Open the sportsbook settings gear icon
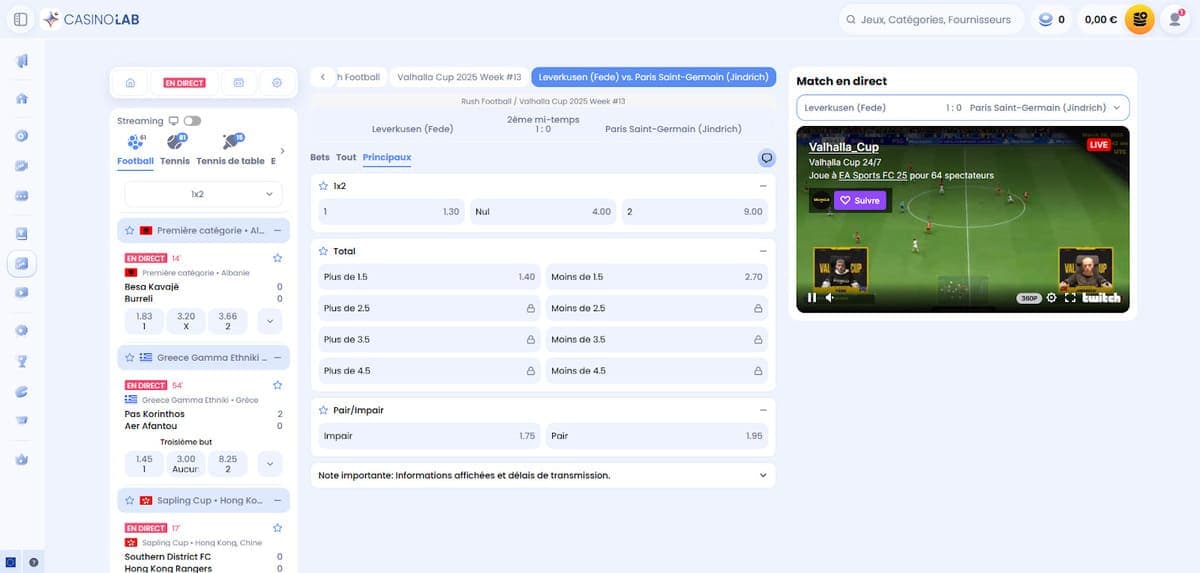Viewport: 1200px width, 573px height. 277,83
